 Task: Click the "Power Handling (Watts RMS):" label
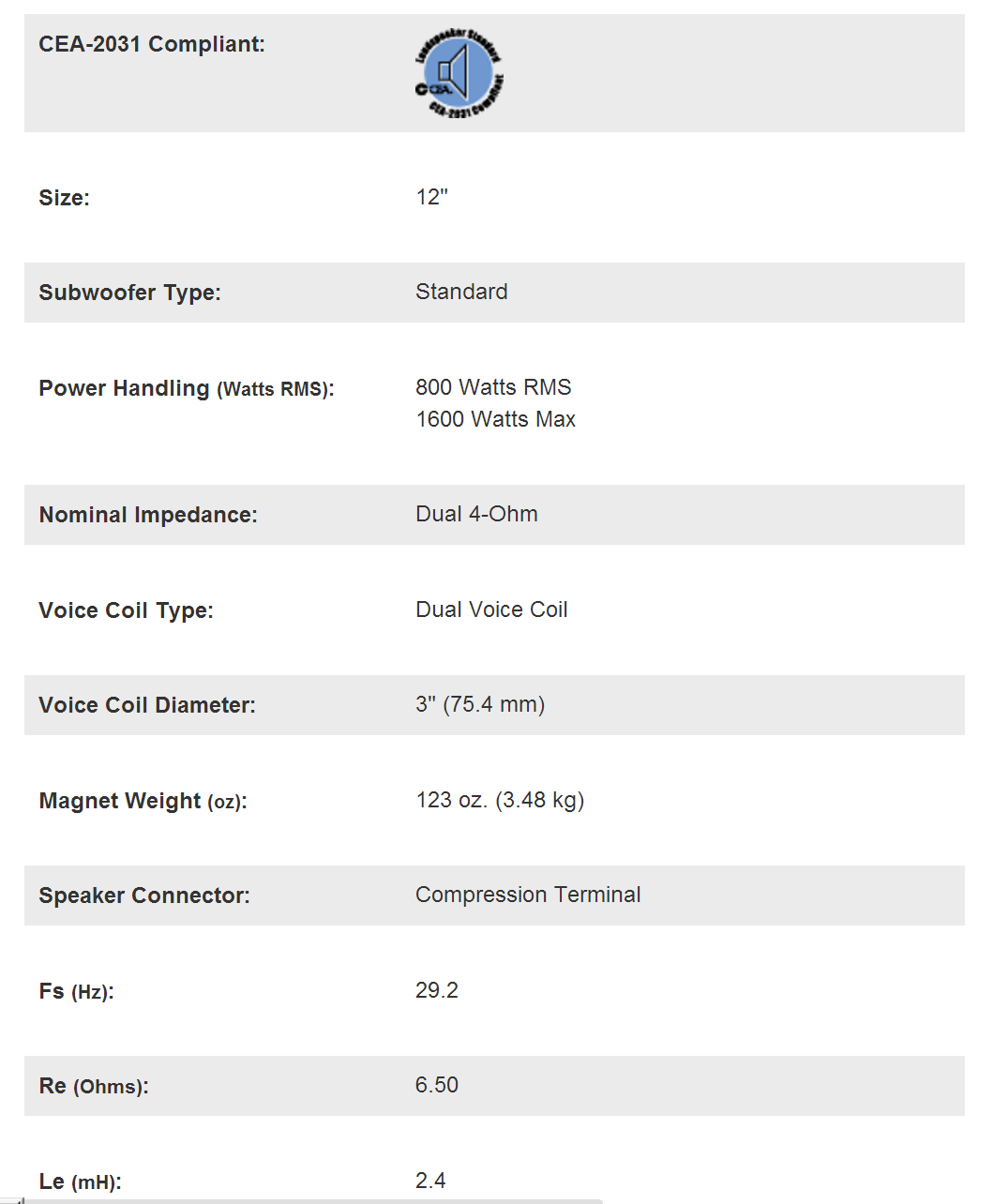pos(187,388)
